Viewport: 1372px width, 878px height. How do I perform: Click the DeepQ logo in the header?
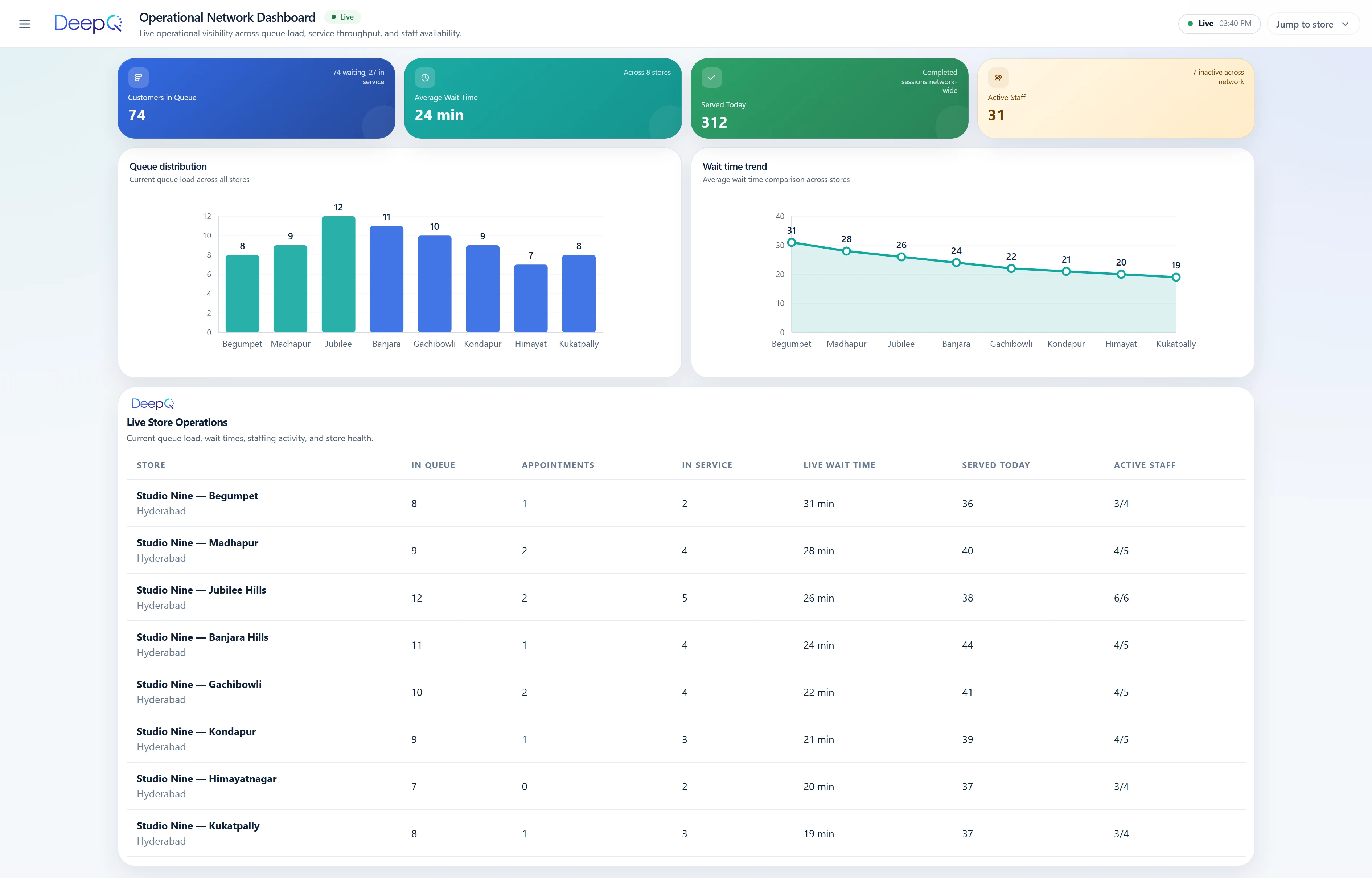[89, 23]
